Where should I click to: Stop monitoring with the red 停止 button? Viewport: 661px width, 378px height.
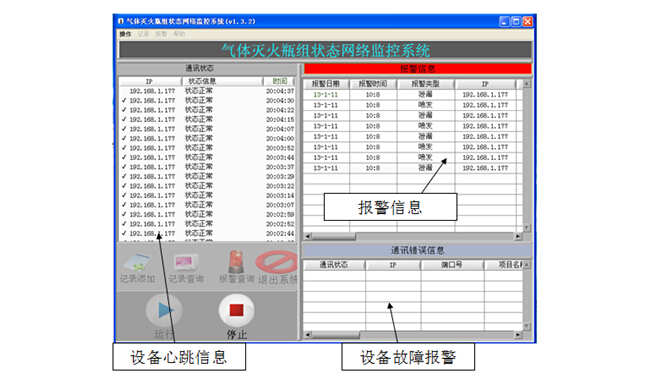pos(236,311)
